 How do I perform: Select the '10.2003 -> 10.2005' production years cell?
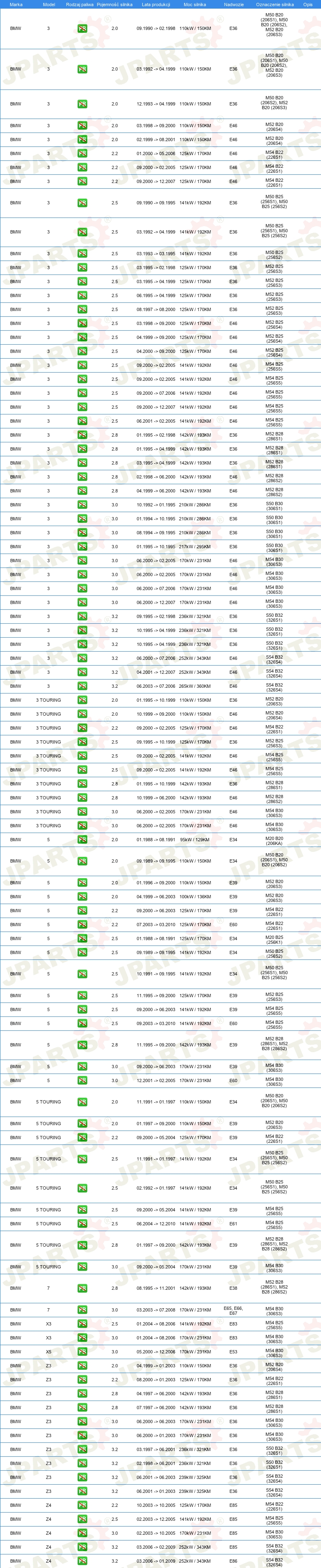156,1505
